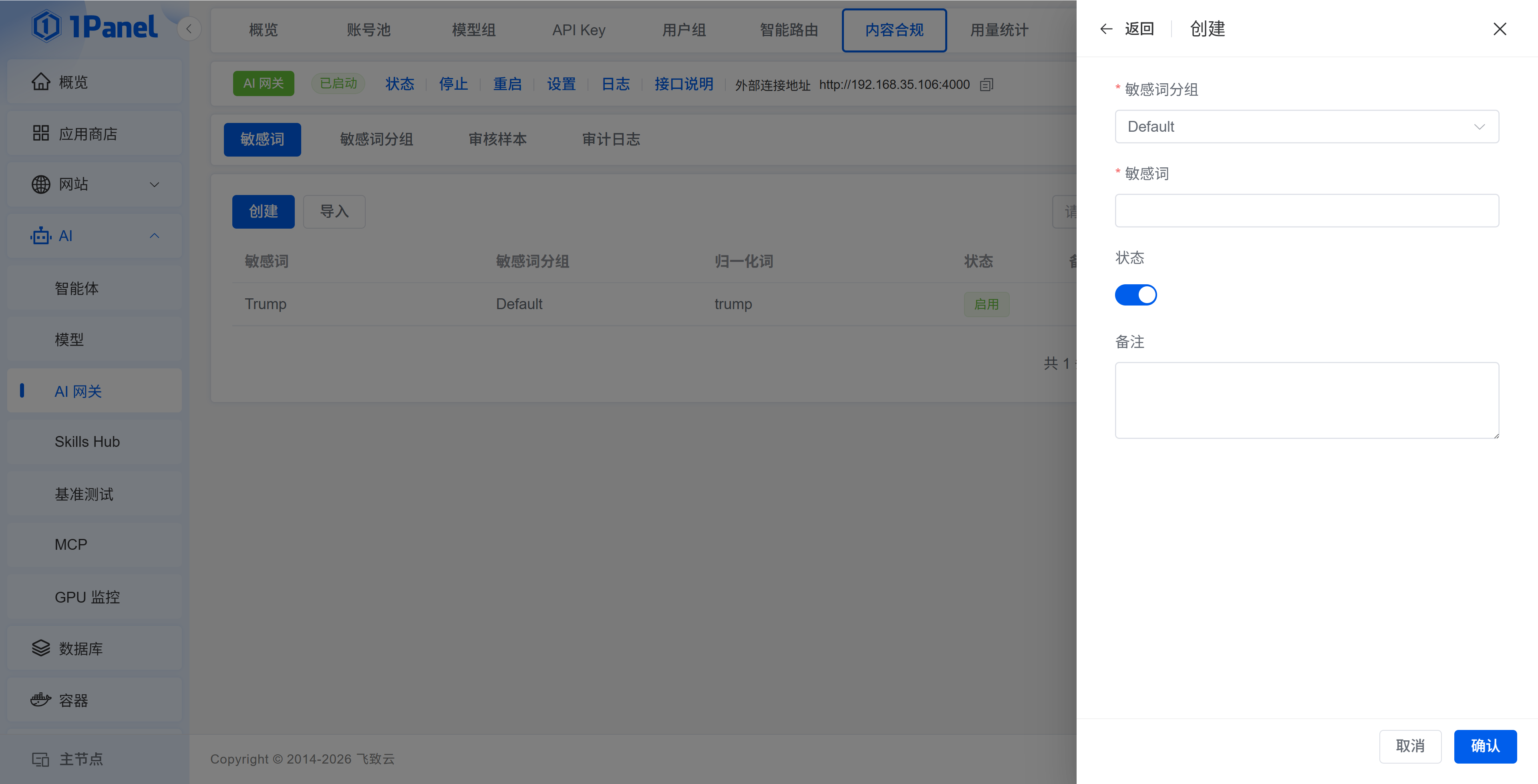Focus the 敏感词 text input

[1306, 210]
